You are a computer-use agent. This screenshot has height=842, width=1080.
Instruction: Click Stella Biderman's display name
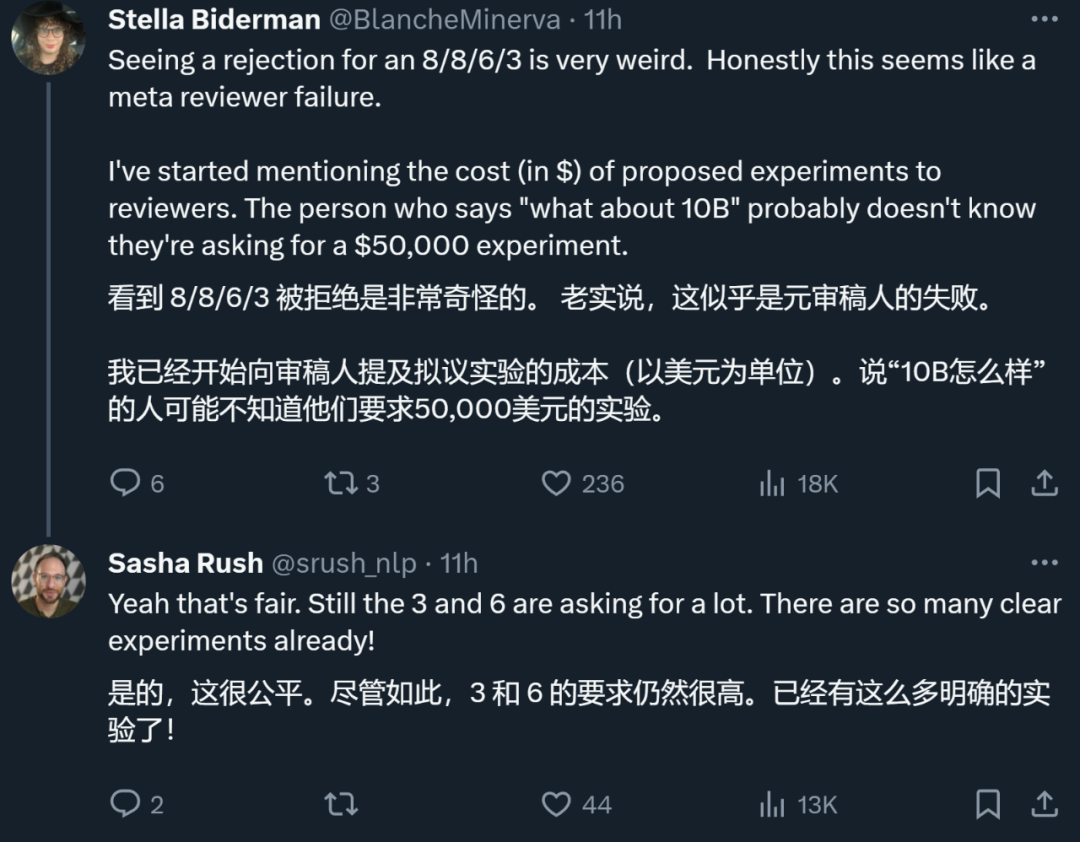click(213, 18)
